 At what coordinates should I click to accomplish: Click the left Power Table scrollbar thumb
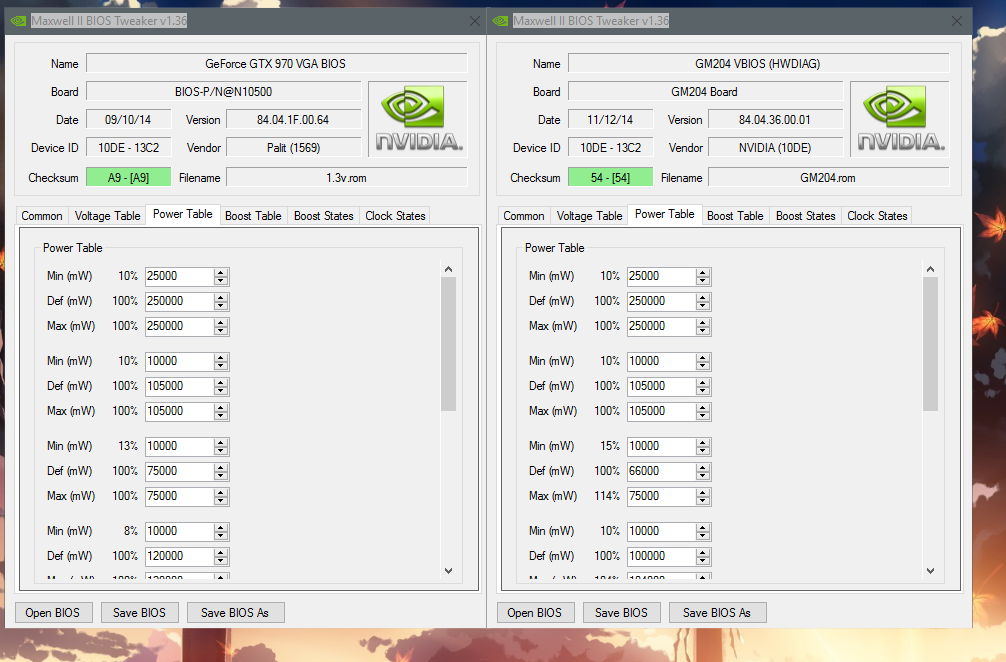[448, 344]
